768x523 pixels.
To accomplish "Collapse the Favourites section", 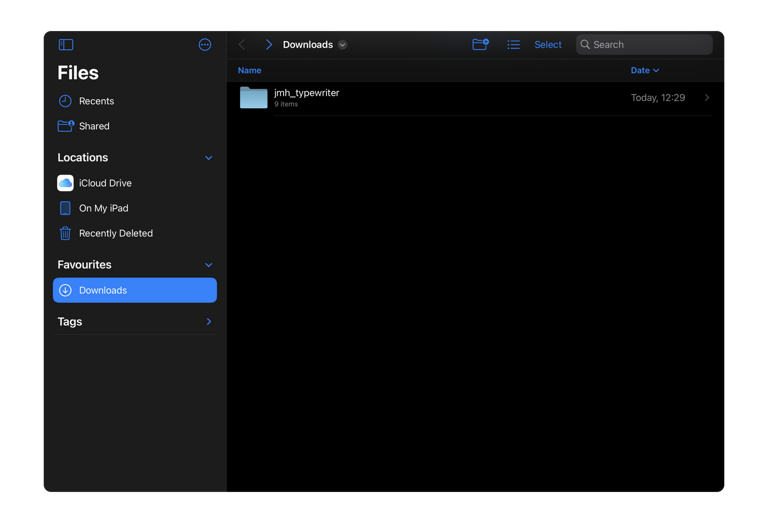I will [209, 265].
